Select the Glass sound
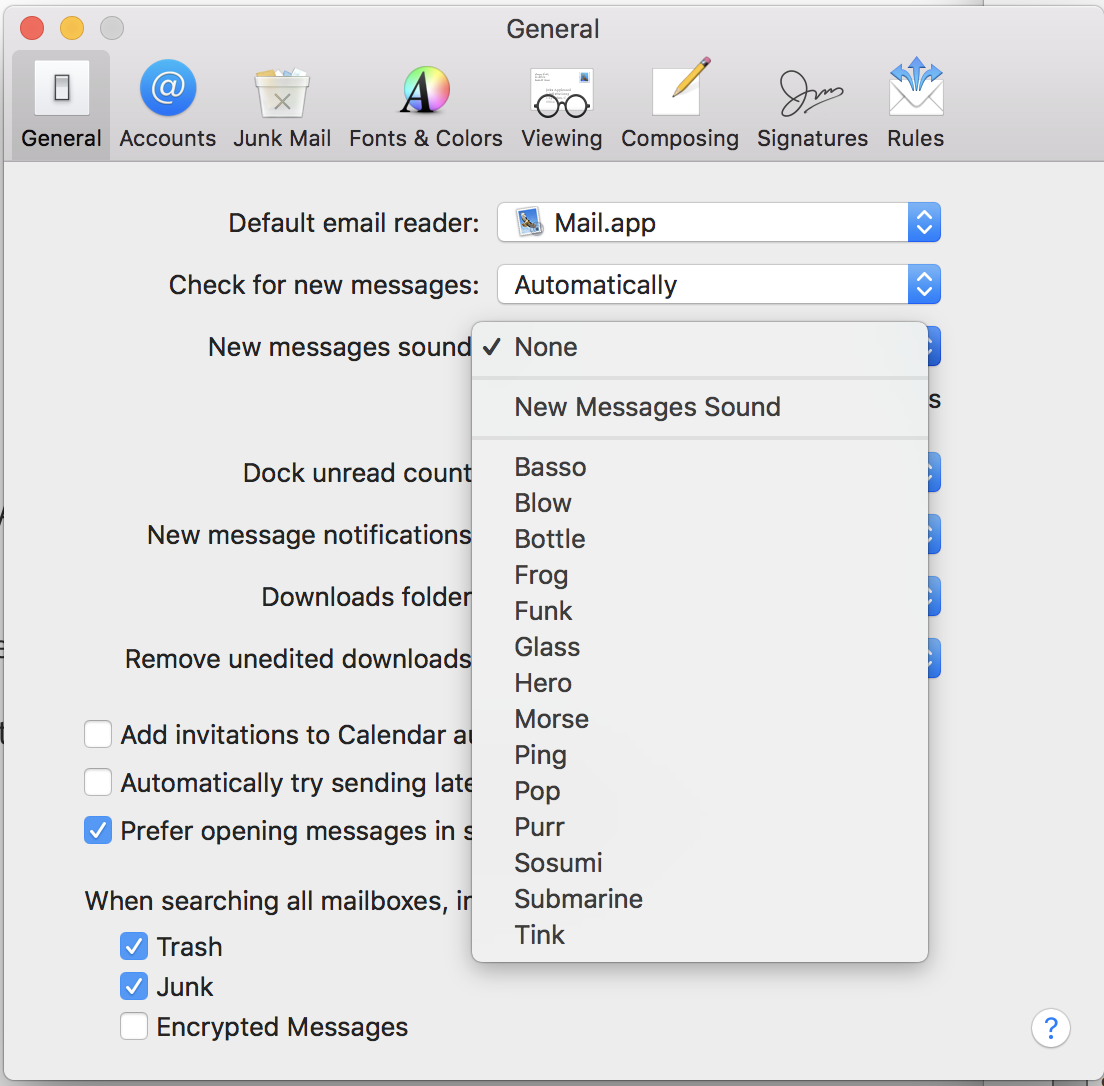1104x1086 pixels. [x=700, y=647]
